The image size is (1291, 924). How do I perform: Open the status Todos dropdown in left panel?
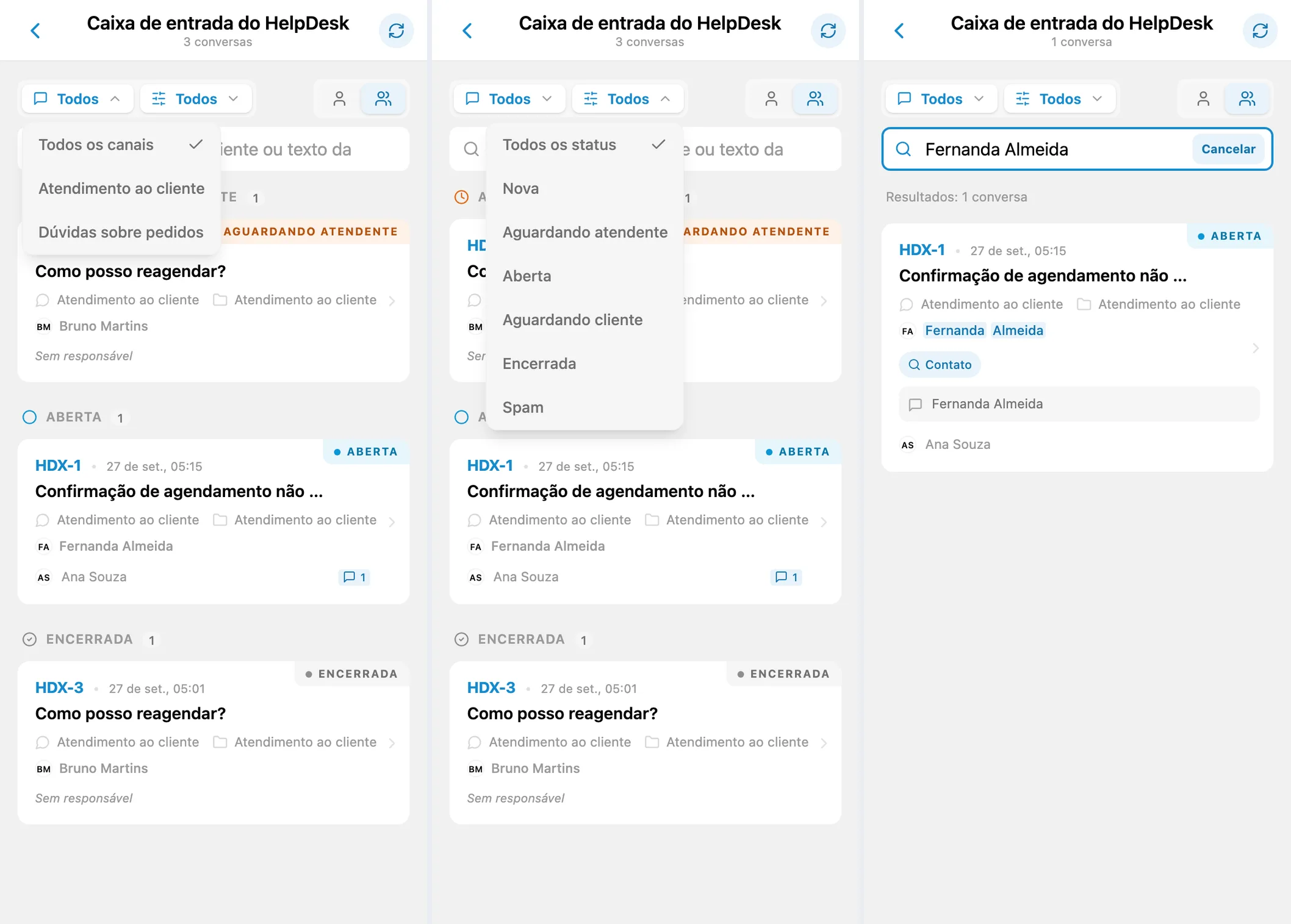(196, 99)
